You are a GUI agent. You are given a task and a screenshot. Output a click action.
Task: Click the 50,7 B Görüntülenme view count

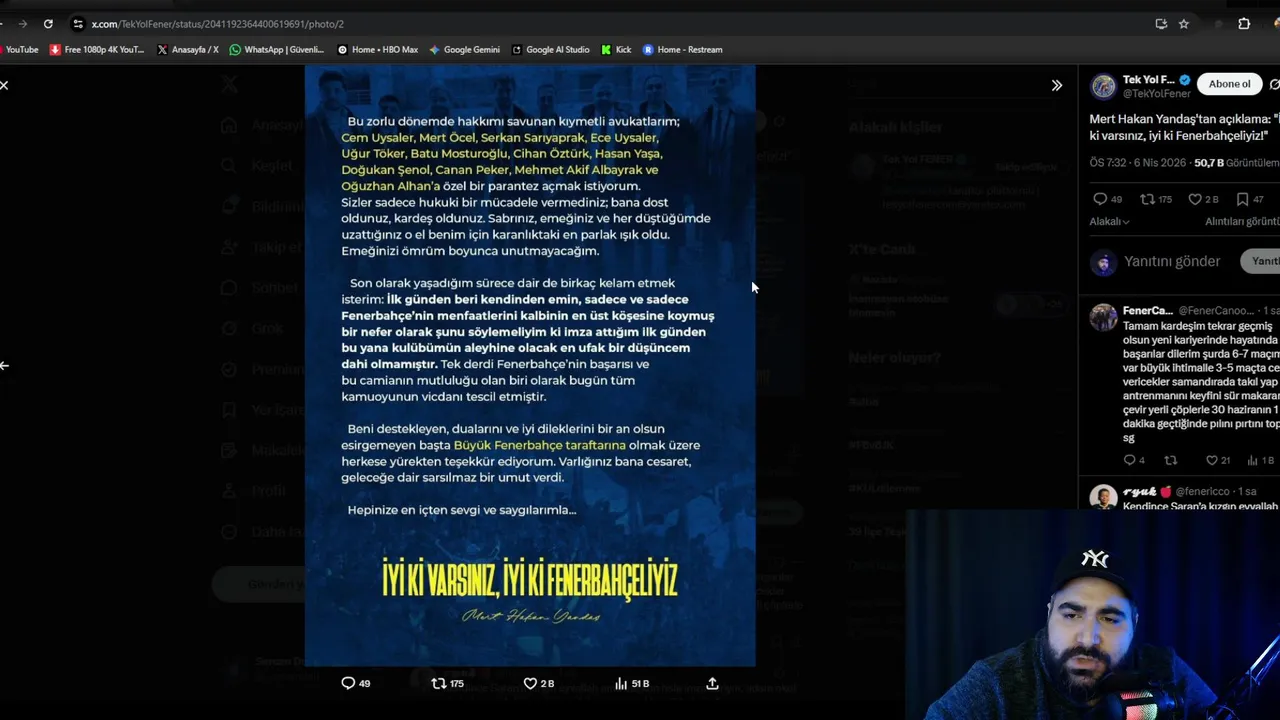point(1236,163)
